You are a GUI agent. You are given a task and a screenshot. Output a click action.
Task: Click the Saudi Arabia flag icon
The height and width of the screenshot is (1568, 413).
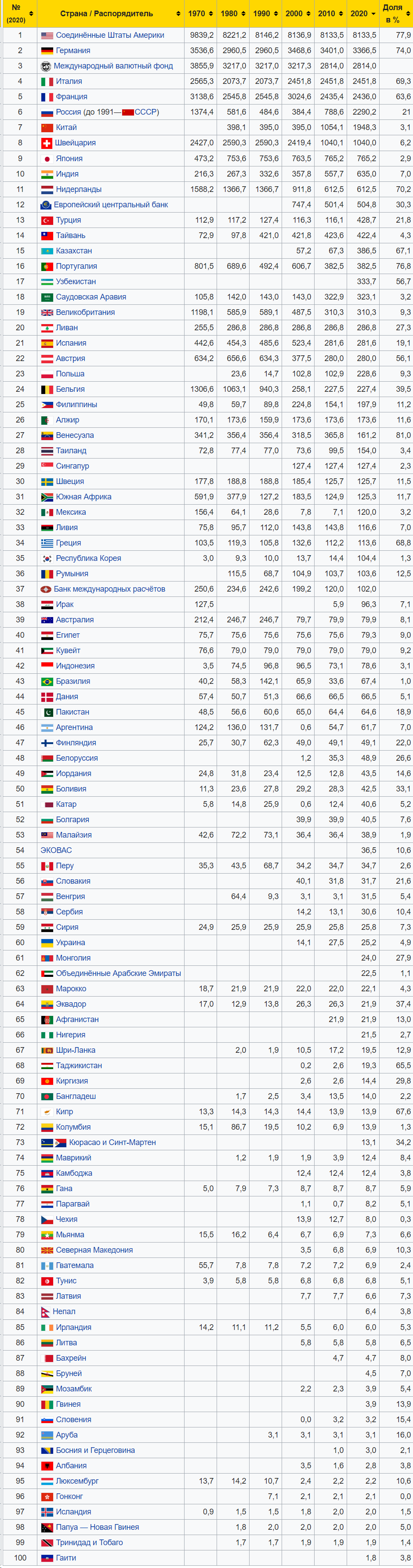[x=47, y=297]
